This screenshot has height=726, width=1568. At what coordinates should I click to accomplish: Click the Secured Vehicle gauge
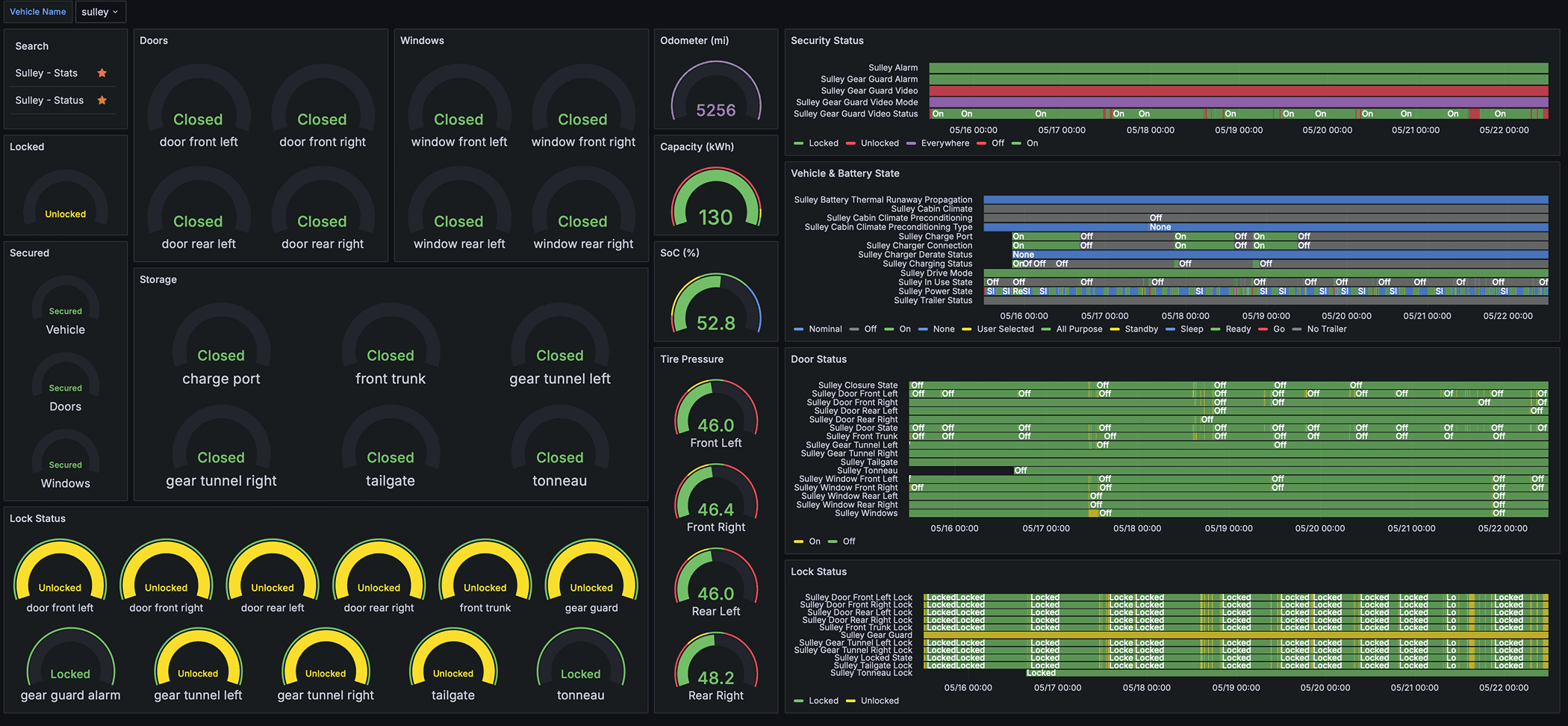[66, 306]
